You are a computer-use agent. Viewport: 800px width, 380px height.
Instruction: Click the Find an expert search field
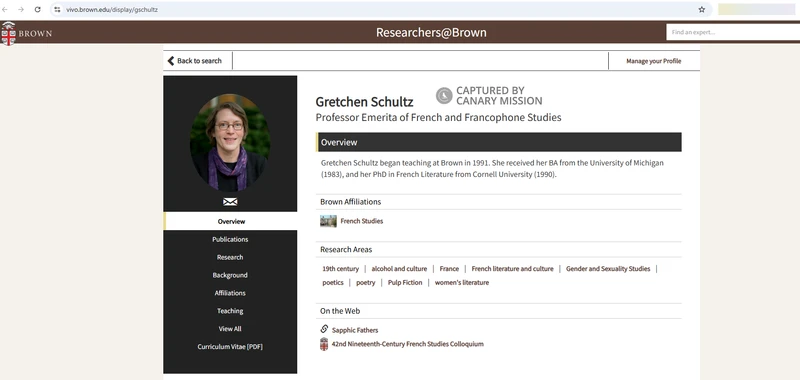pos(733,32)
